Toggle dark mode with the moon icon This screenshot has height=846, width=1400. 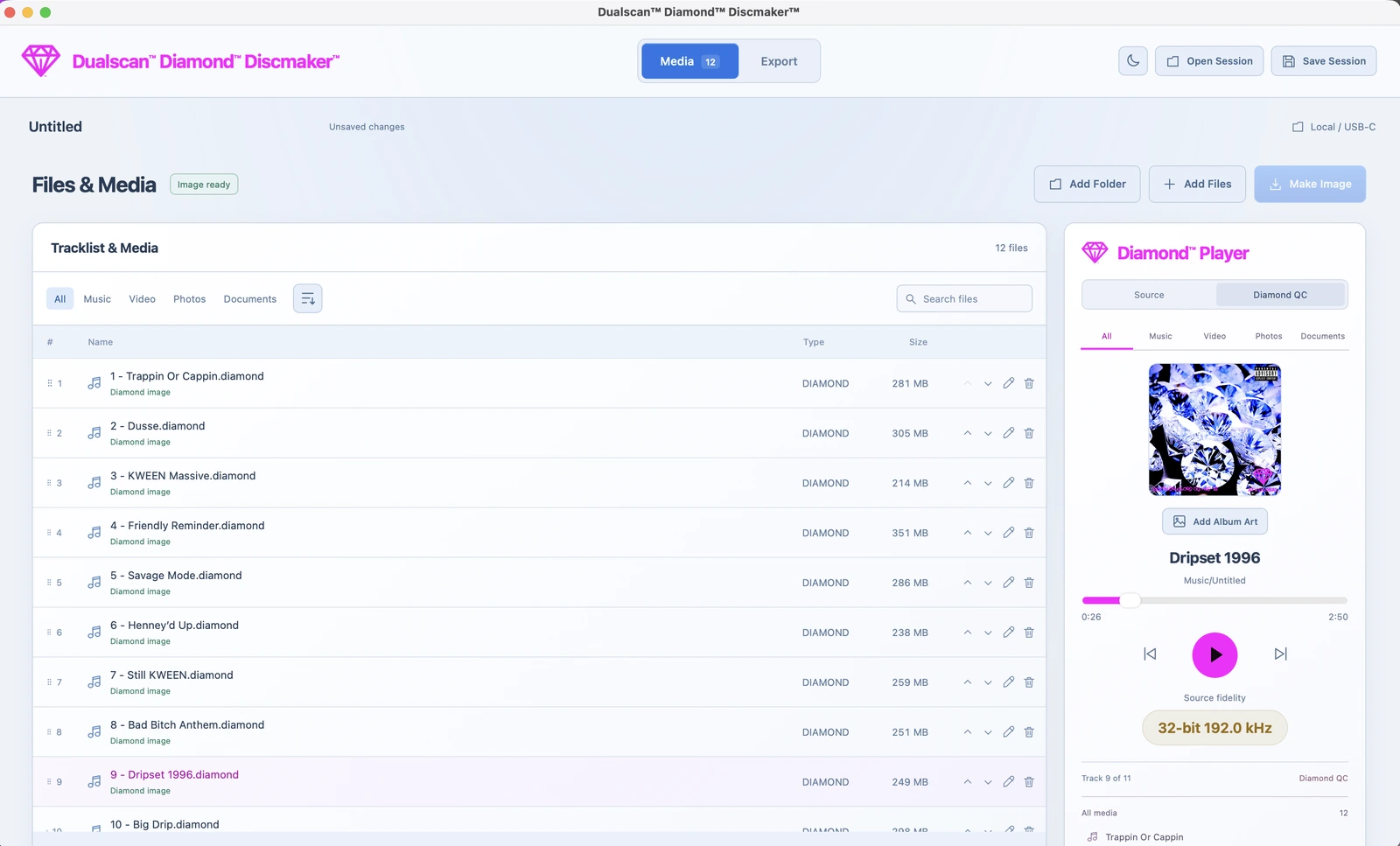click(x=1133, y=61)
